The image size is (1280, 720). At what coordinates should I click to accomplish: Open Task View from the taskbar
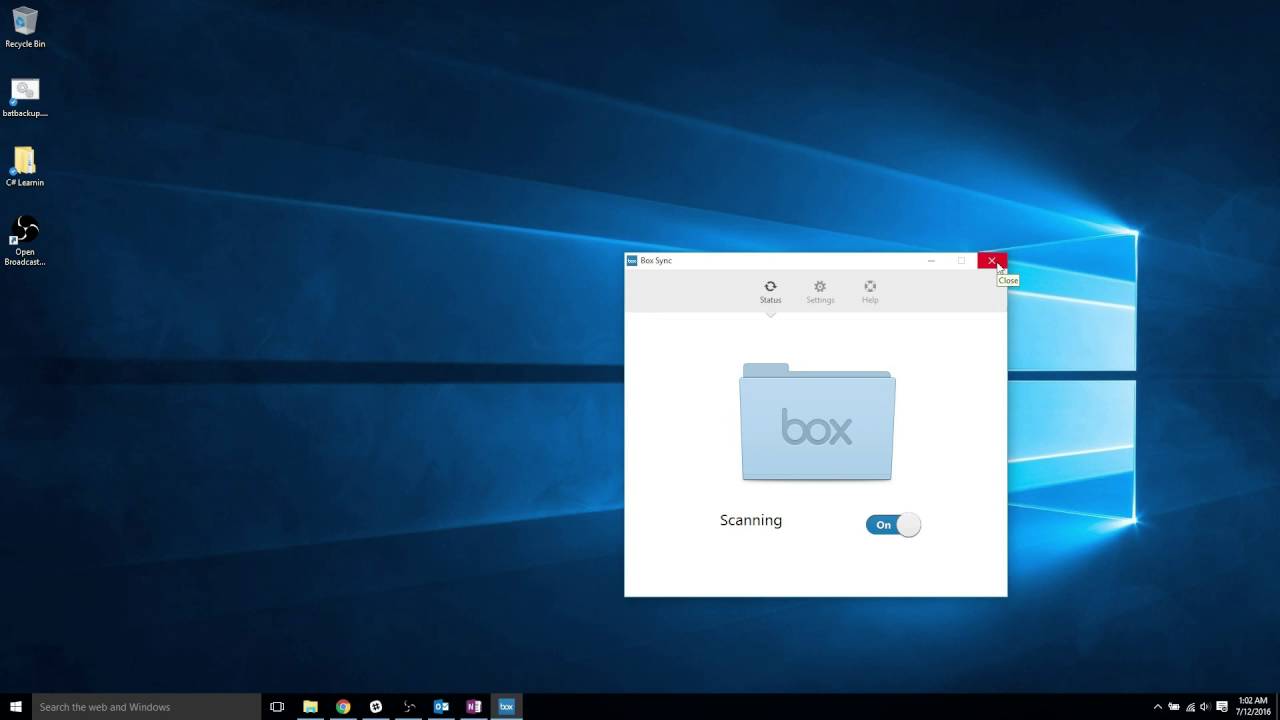coord(277,707)
